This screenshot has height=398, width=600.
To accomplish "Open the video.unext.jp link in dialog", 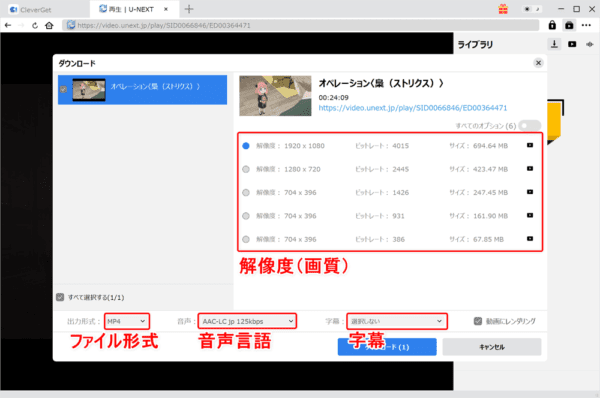I will [412, 108].
